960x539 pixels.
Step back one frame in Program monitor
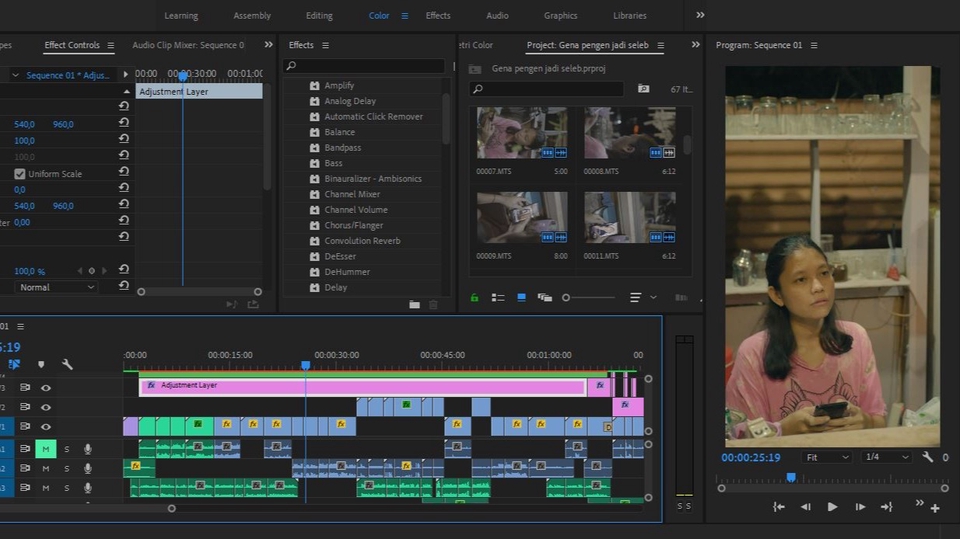tap(805, 507)
